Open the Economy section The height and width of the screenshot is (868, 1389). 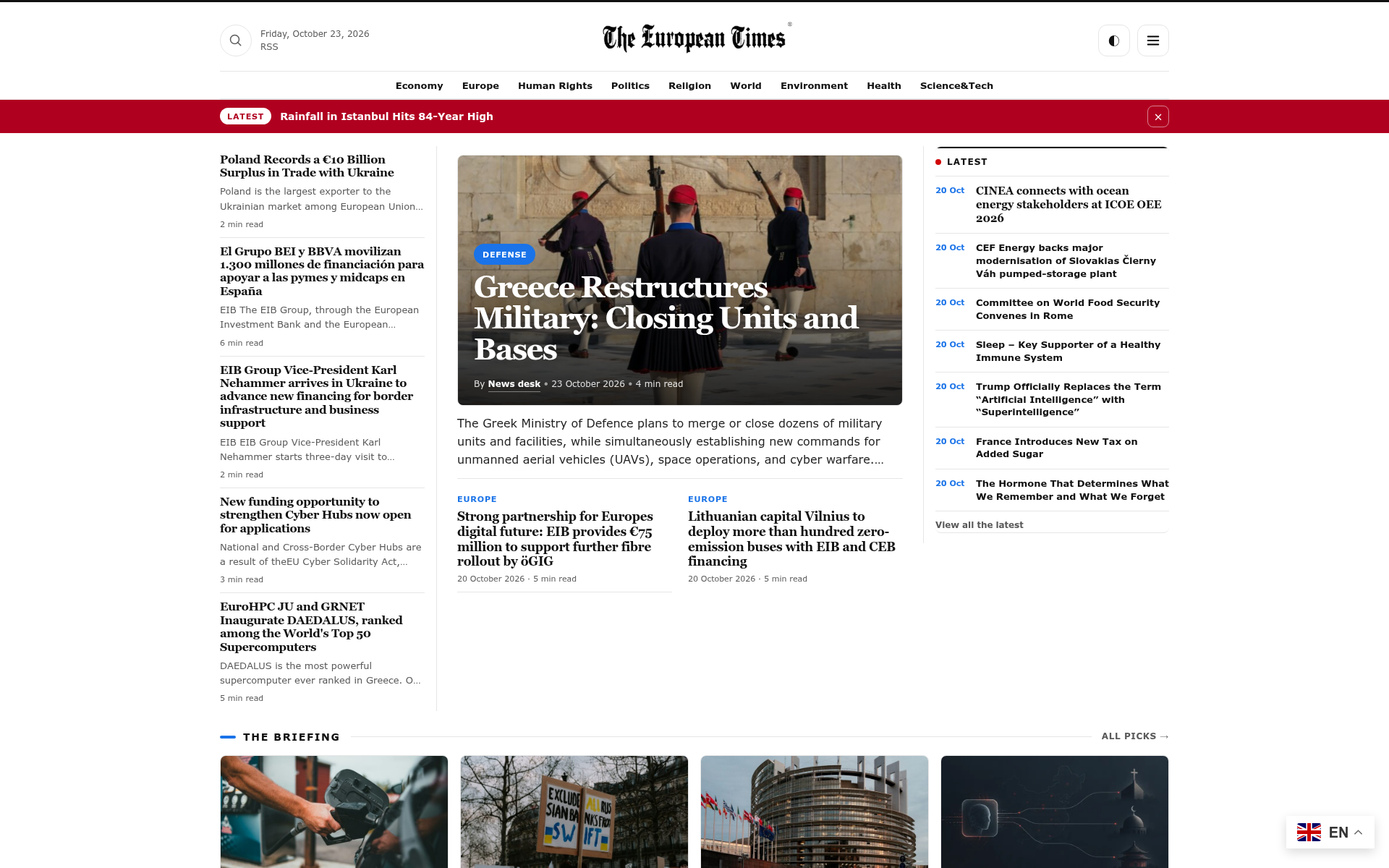(420, 85)
